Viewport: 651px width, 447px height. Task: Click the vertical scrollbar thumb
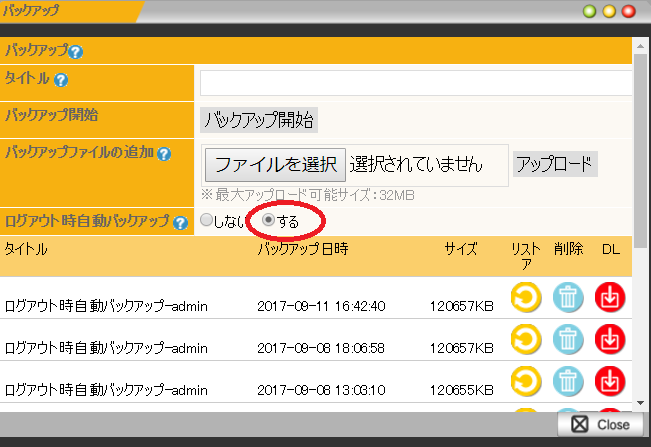(x=641, y=150)
